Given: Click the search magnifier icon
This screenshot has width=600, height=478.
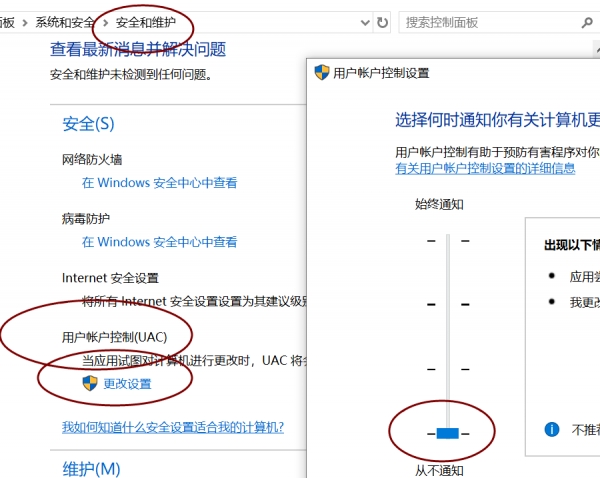Looking at the screenshot, I should [x=587, y=23].
